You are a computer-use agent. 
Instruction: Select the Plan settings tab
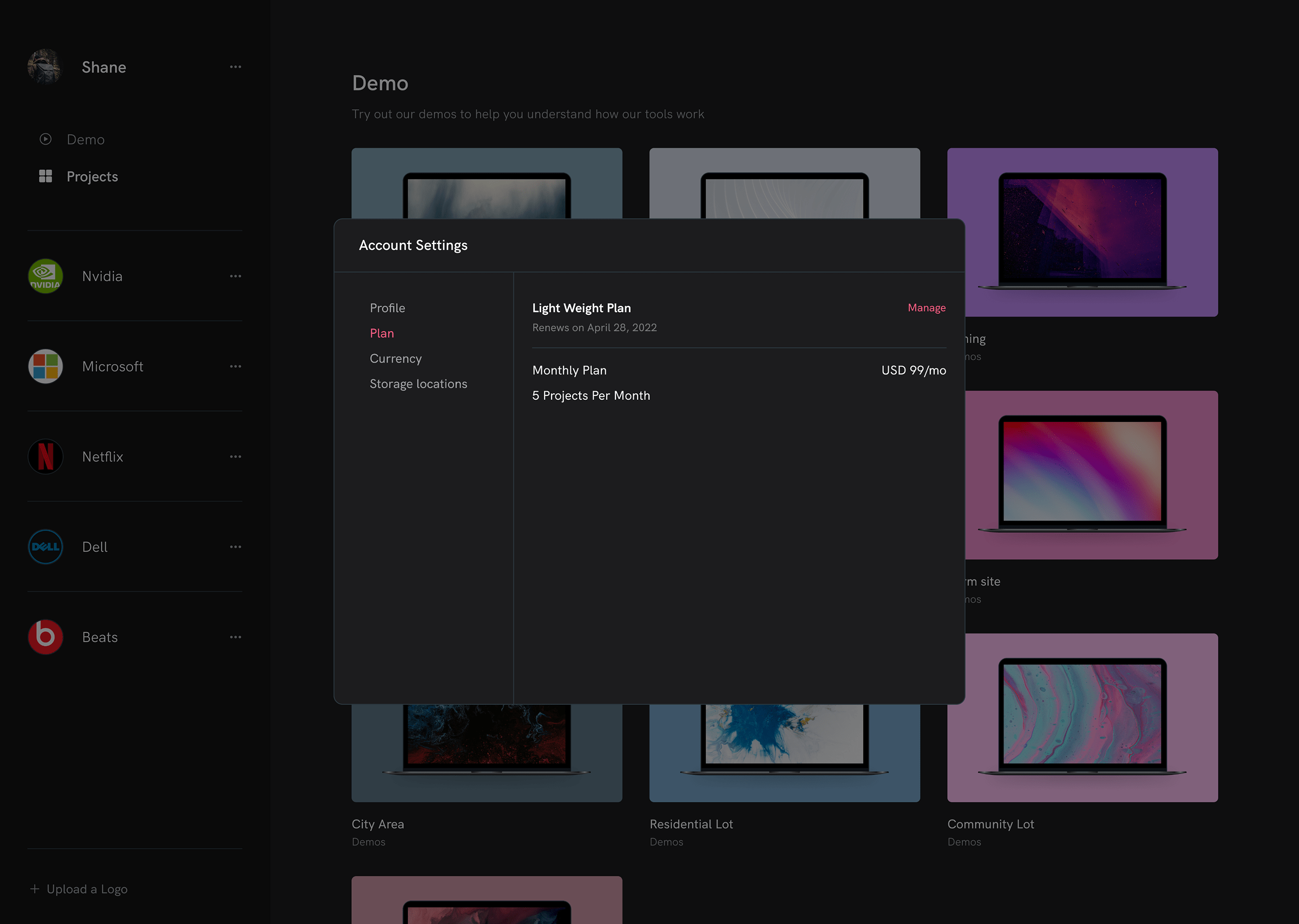382,333
